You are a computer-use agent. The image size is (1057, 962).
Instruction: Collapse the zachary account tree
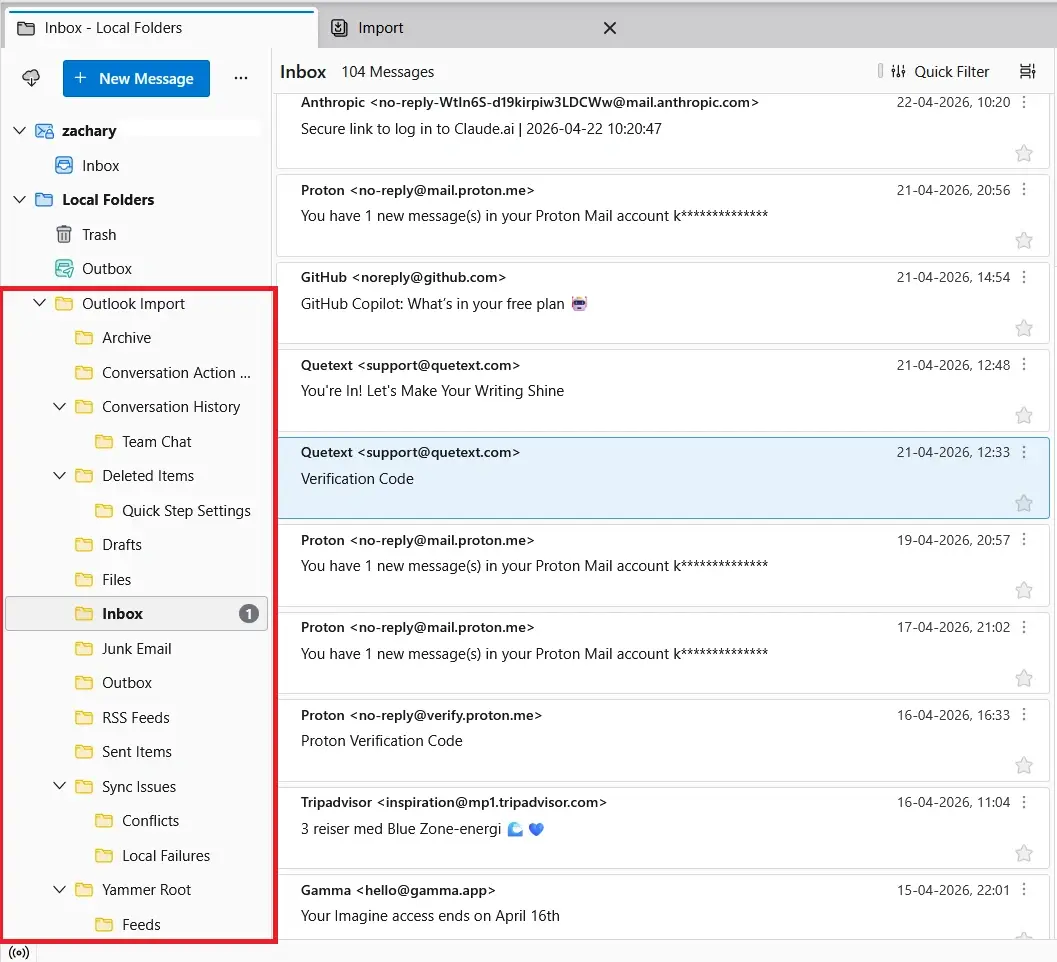click(20, 131)
